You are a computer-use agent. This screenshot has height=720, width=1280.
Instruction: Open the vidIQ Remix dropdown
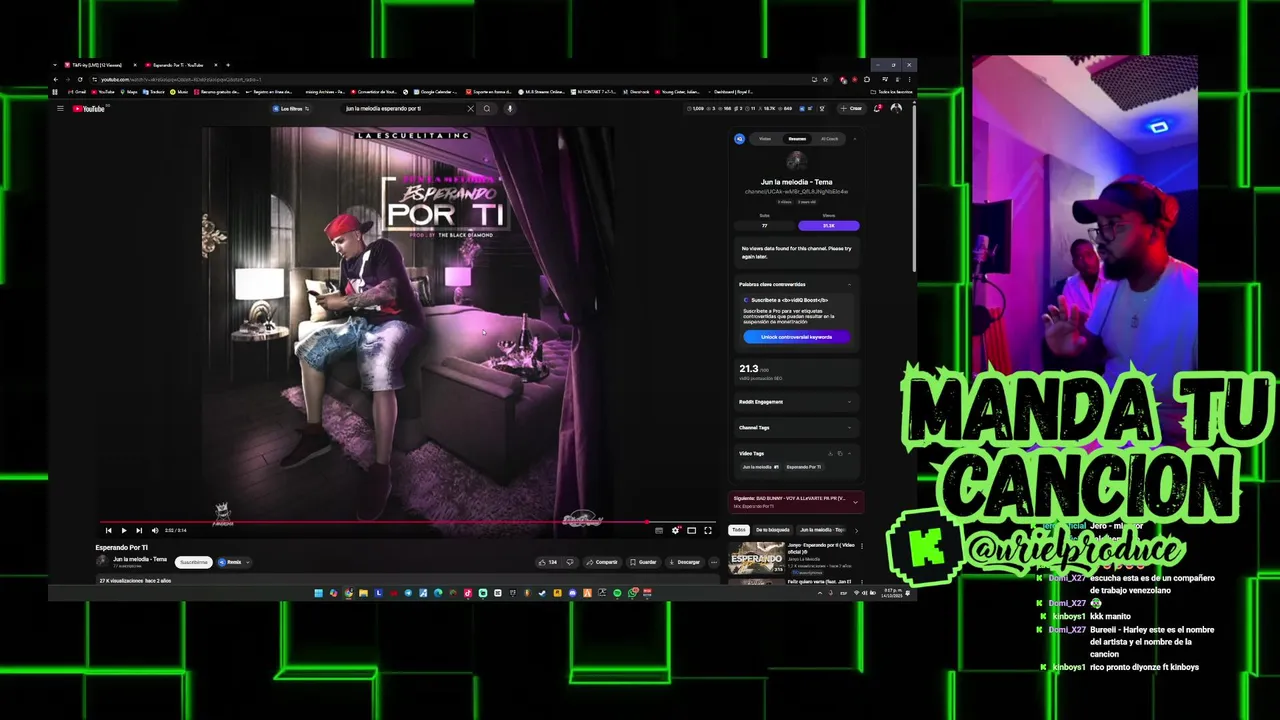pos(234,562)
